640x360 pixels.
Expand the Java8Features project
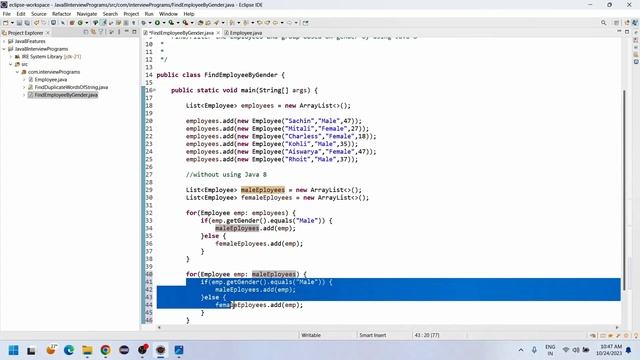pyautogui.click(x=4, y=41)
